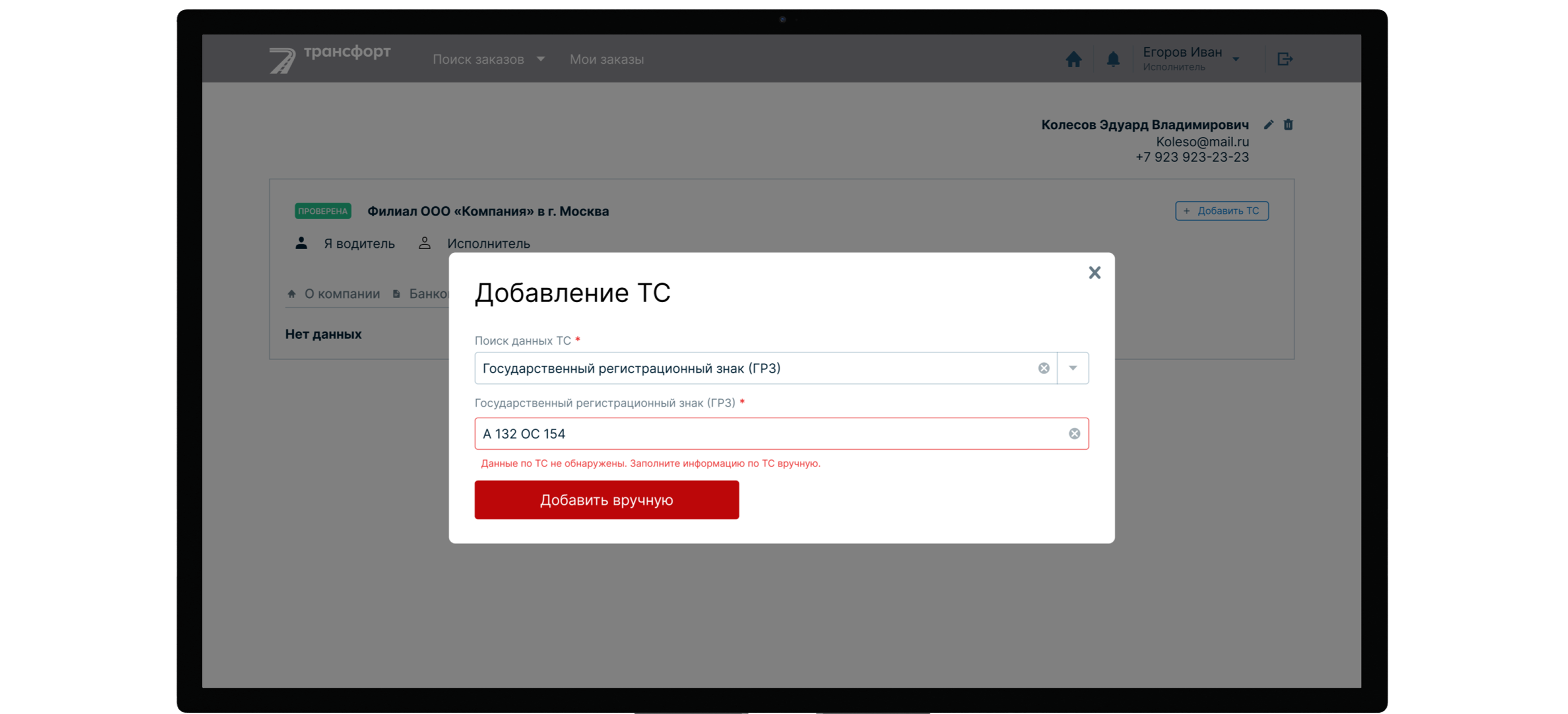
Task: Click the home icon in the header
Action: [x=1074, y=59]
